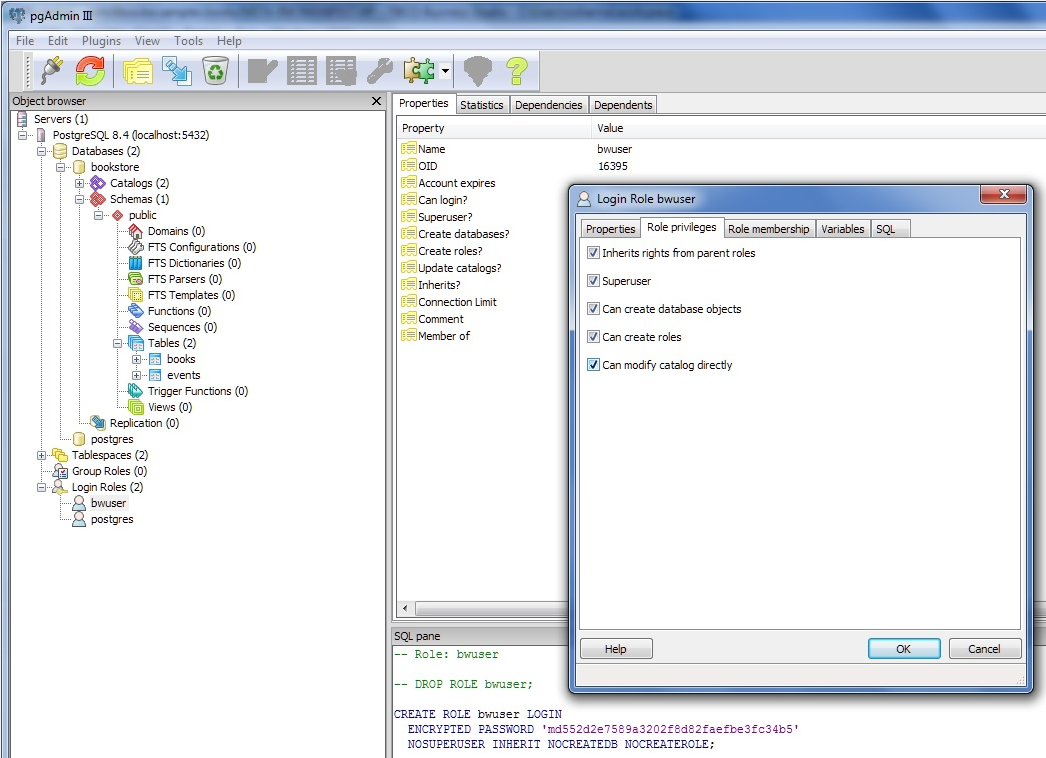Open the object Properties toolbar icon
Image resolution: width=1046 pixels, height=758 pixels.
click(138, 71)
